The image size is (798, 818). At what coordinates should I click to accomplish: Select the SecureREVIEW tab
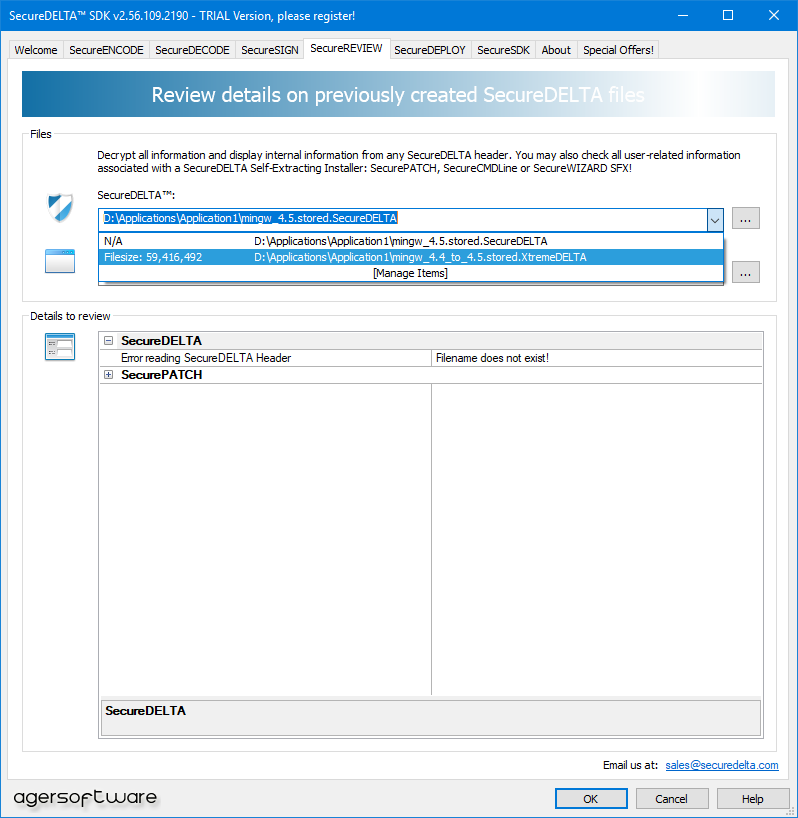click(x=346, y=49)
